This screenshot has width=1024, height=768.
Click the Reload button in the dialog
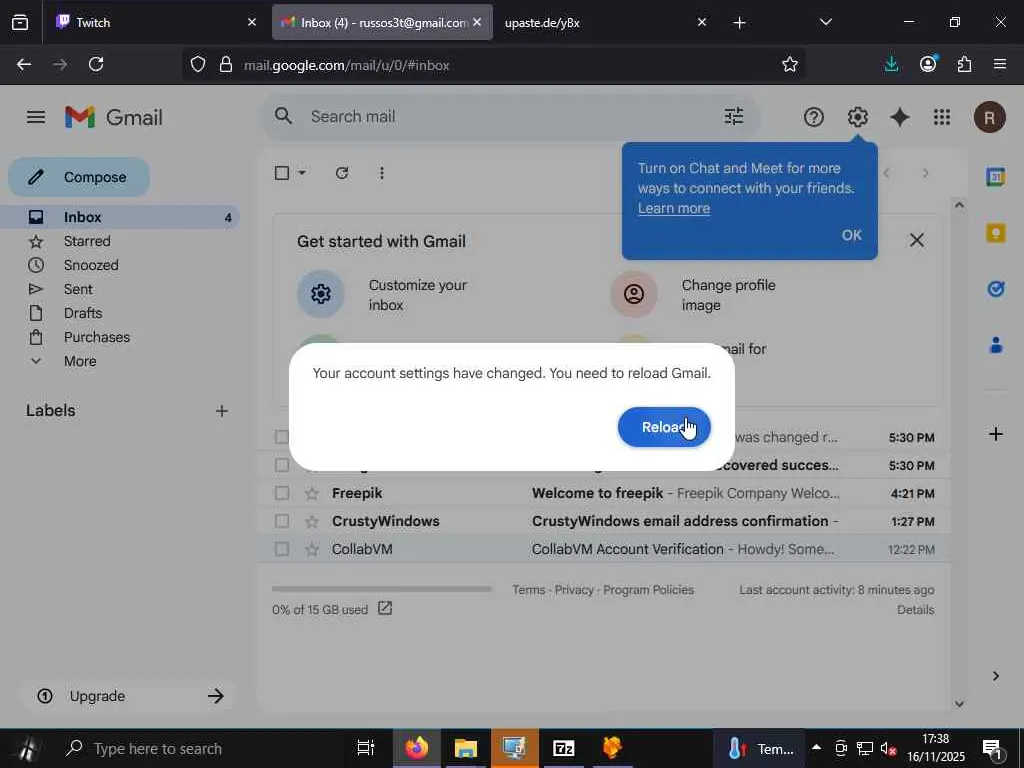(664, 427)
